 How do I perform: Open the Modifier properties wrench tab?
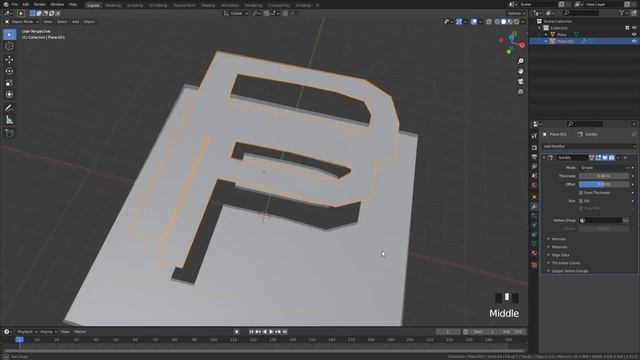(x=534, y=207)
